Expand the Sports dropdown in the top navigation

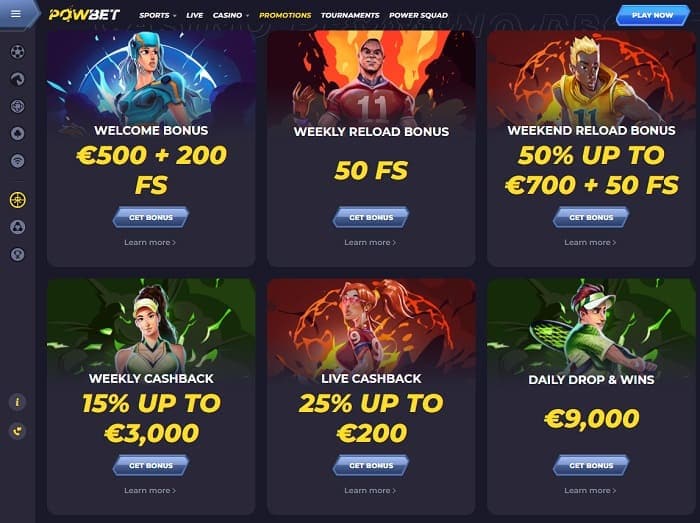point(158,15)
